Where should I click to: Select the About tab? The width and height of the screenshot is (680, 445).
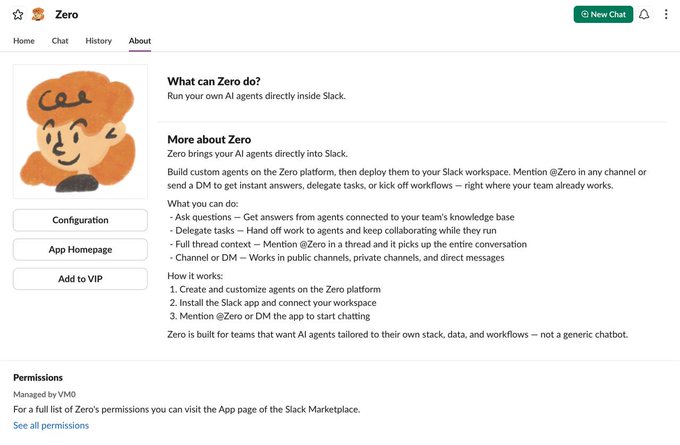[x=140, y=41]
